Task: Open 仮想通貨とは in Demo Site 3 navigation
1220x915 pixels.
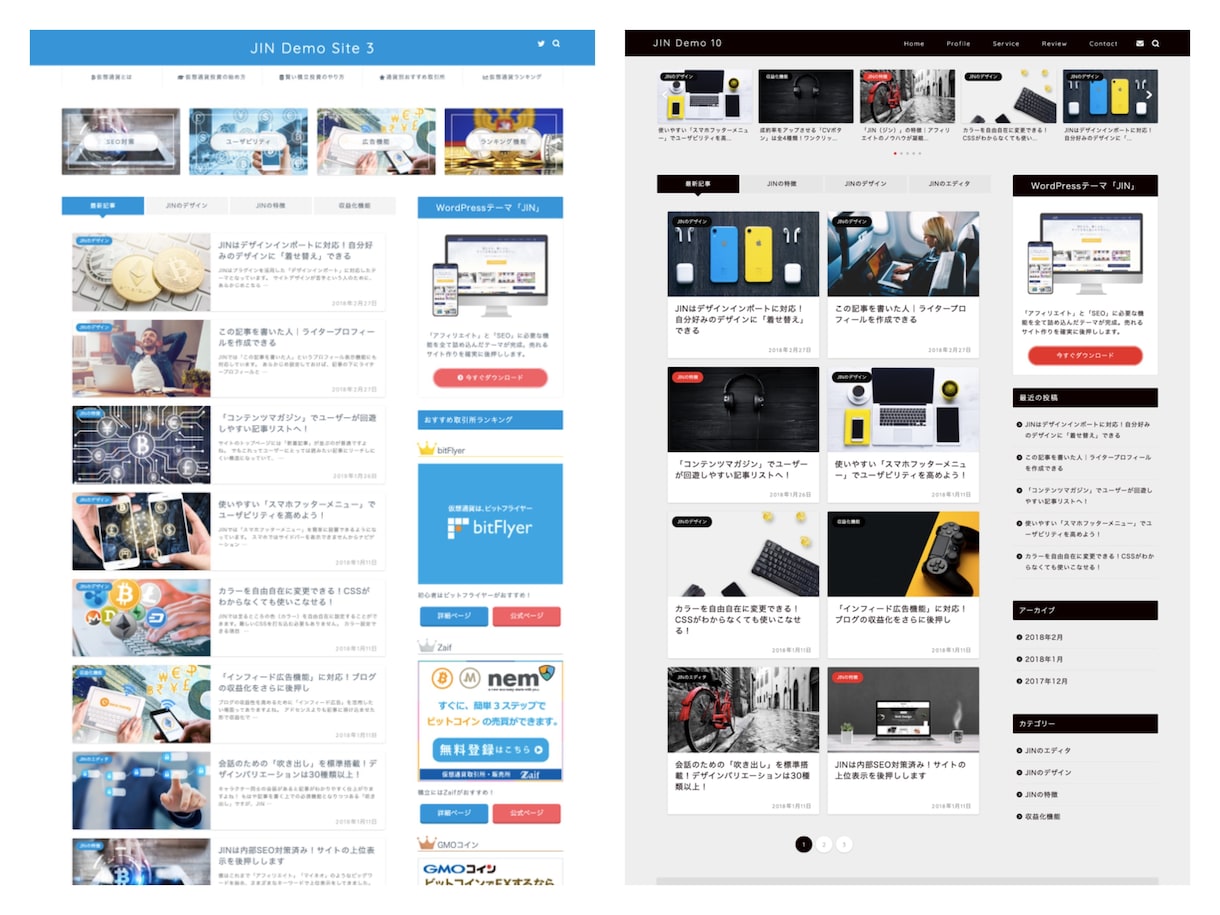Action: pos(111,77)
